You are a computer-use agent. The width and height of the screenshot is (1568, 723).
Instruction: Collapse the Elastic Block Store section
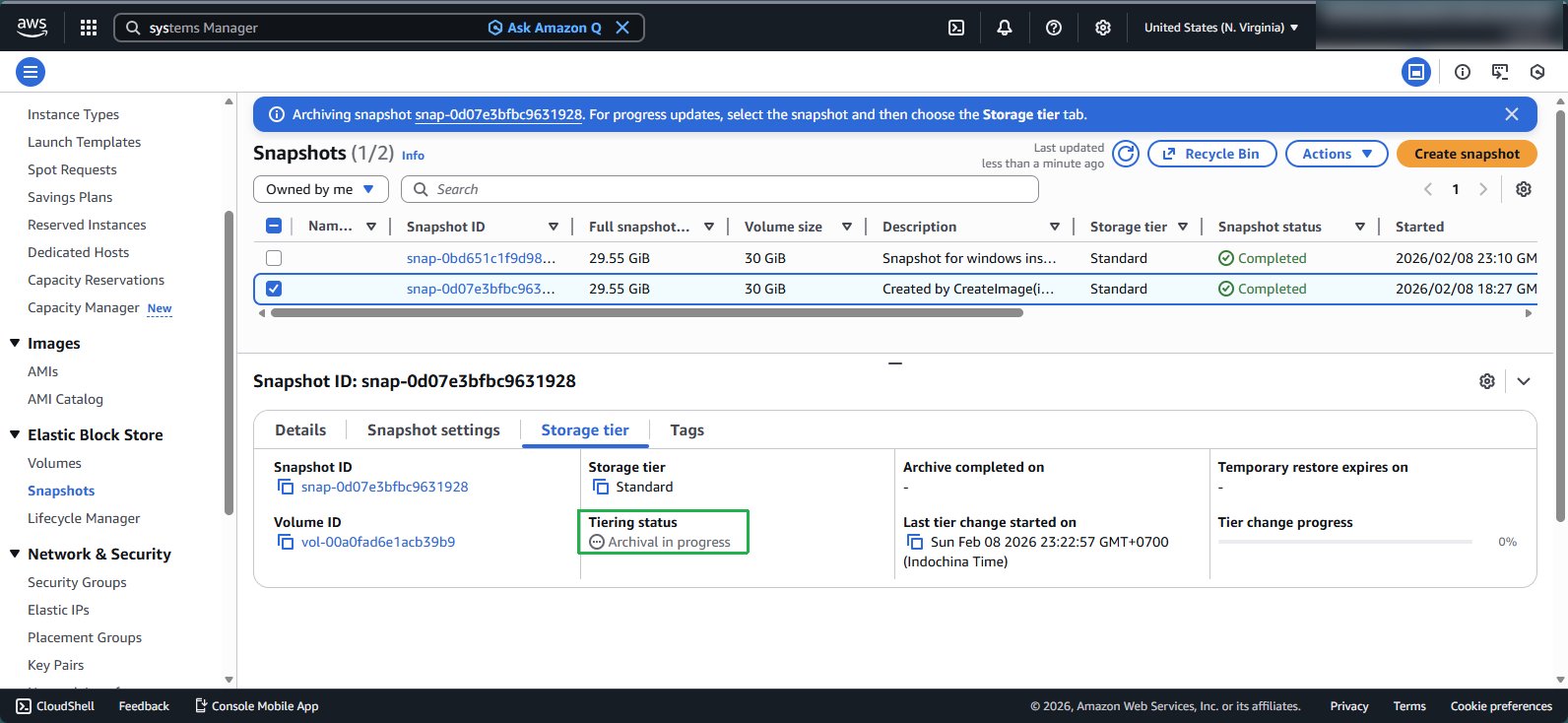coord(15,434)
